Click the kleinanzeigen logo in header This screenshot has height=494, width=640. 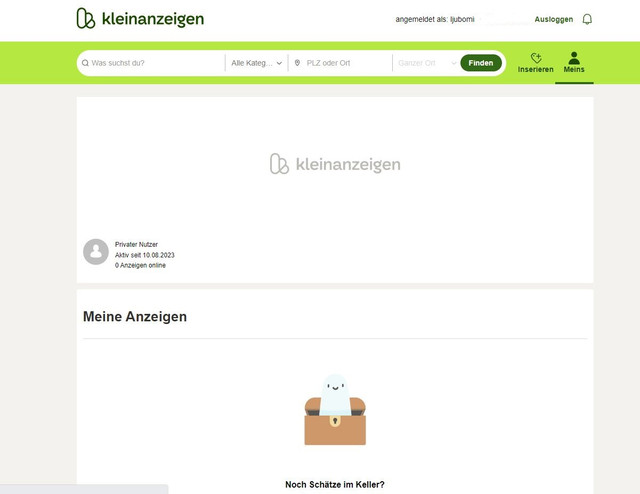(x=140, y=18)
